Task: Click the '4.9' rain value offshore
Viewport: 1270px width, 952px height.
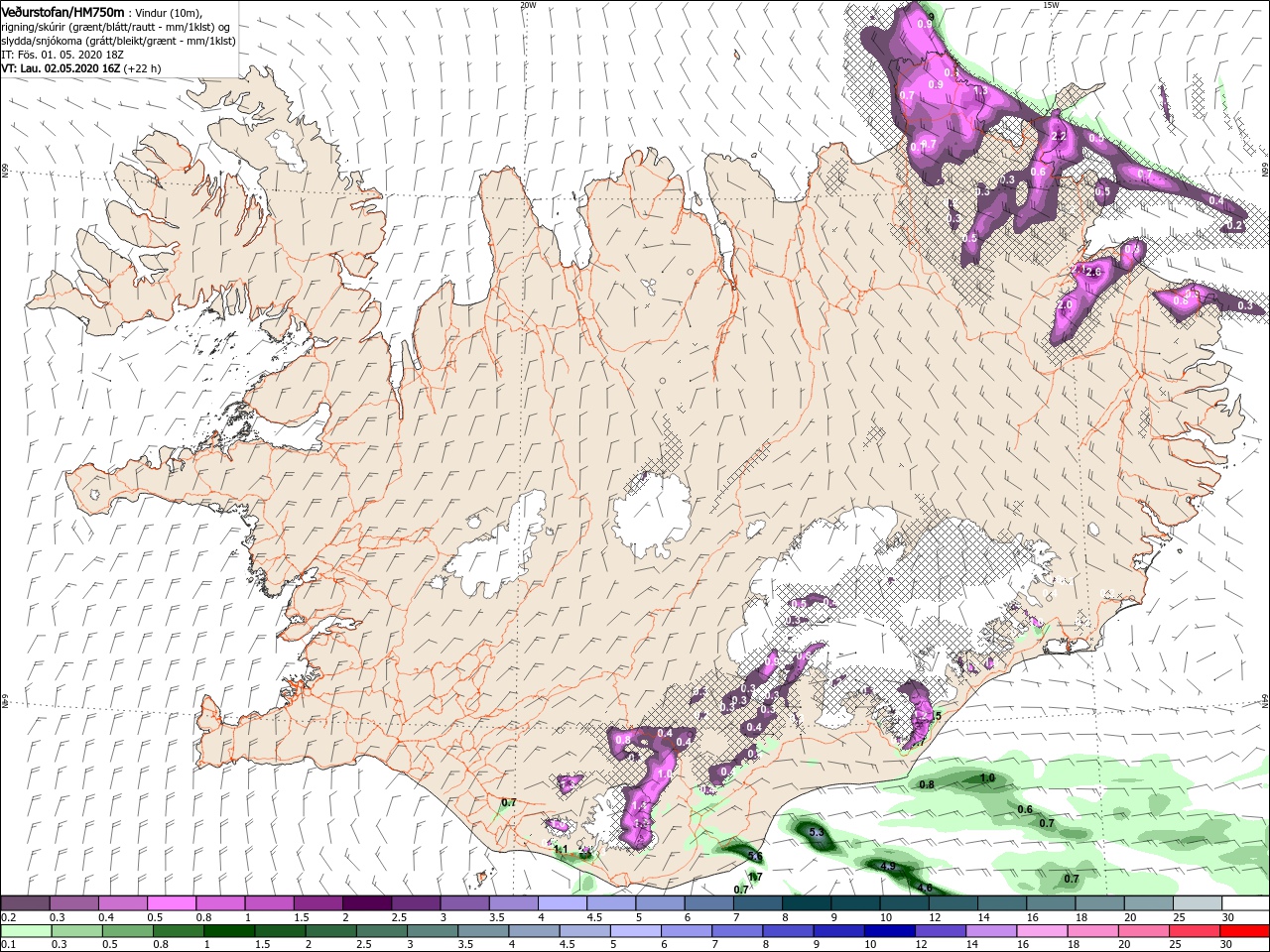Action: tap(888, 867)
